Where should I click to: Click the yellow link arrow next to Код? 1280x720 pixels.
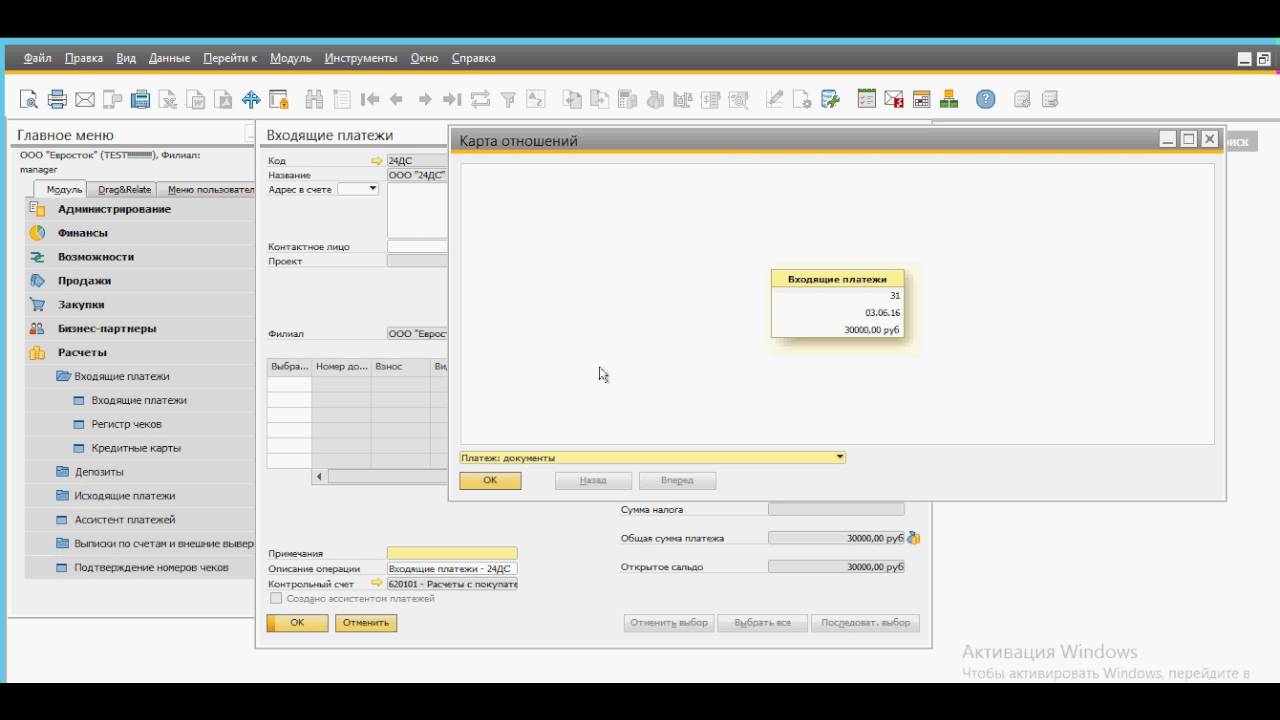click(x=377, y=161)
